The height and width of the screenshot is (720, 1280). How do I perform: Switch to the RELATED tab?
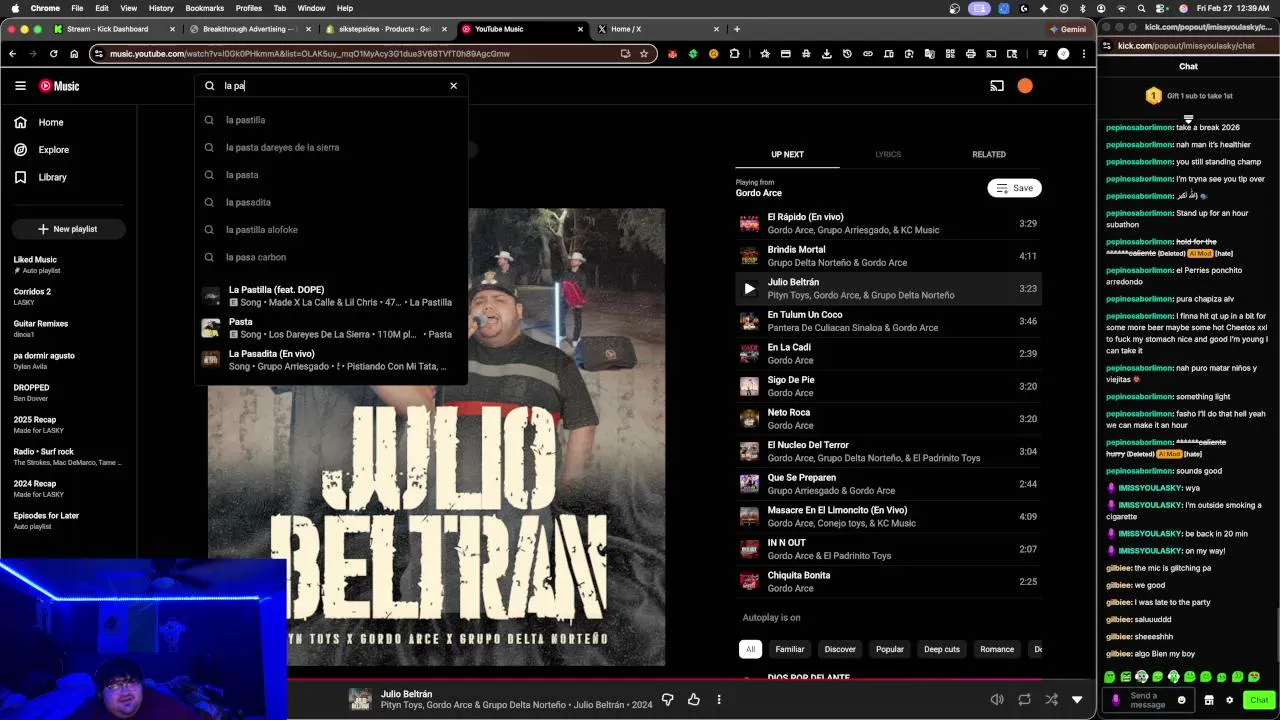(989, 154)
